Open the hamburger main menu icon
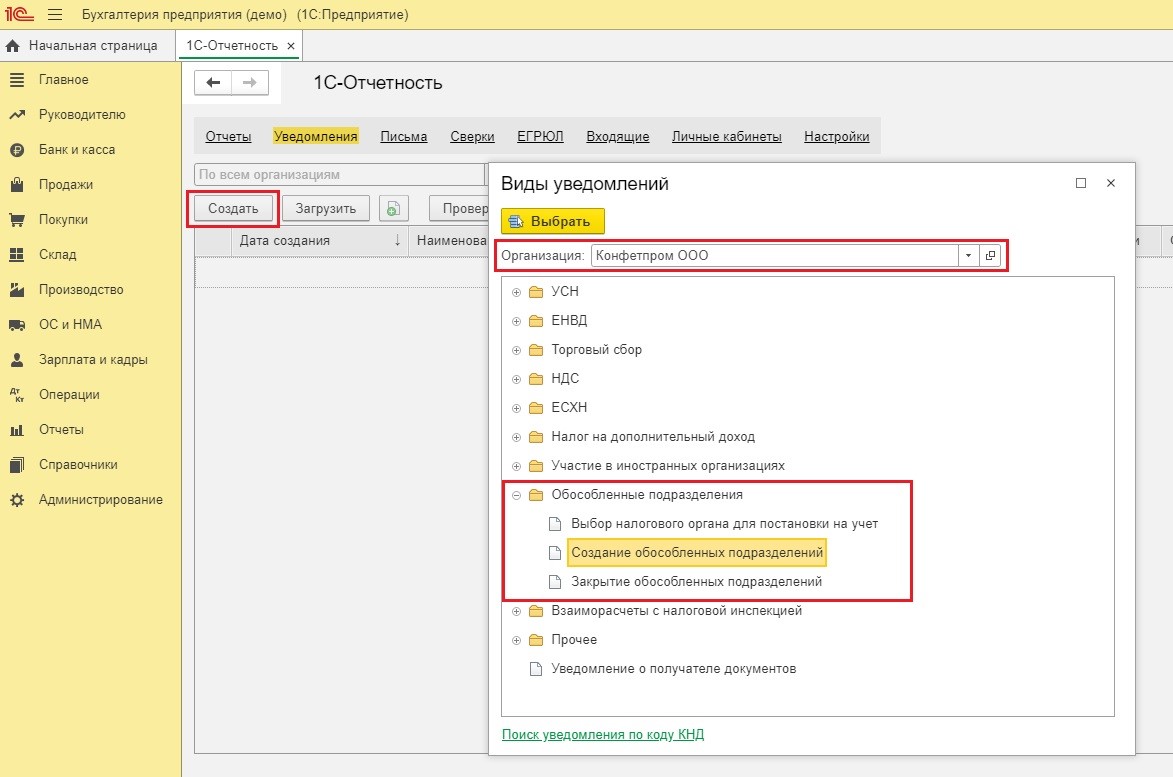Image resolution: width=1173 pixels, height=777 pixels. (55, 15)
